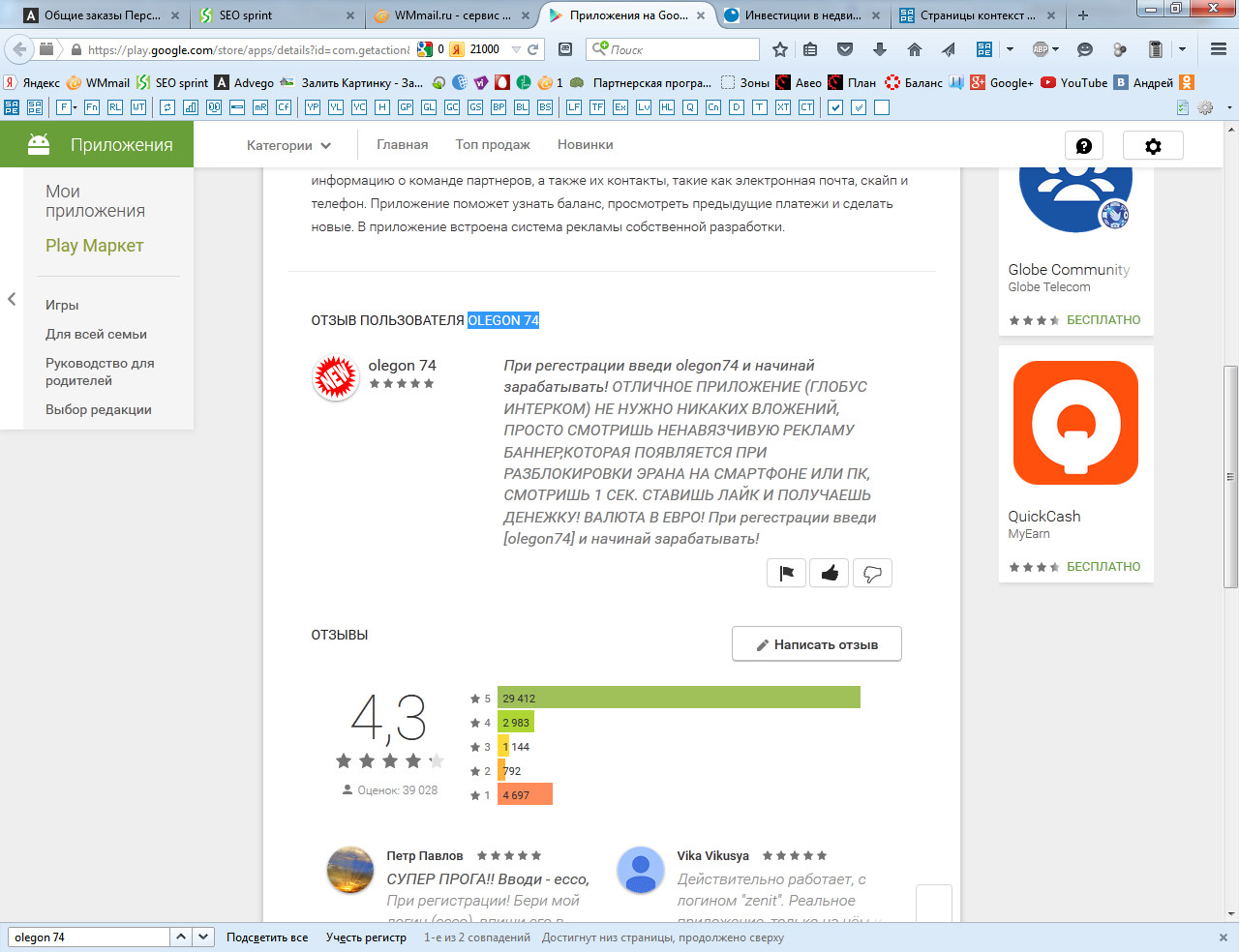Open the 'Play Маркет' sidebar link

pos(94,246)
